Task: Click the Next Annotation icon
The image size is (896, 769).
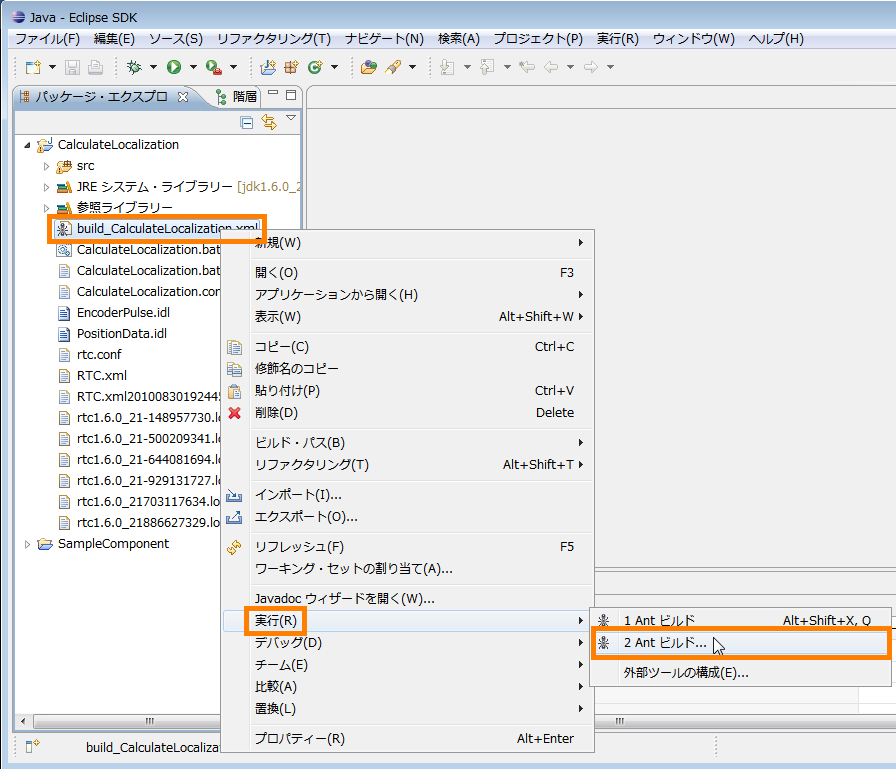Action: tap(447, 67)
